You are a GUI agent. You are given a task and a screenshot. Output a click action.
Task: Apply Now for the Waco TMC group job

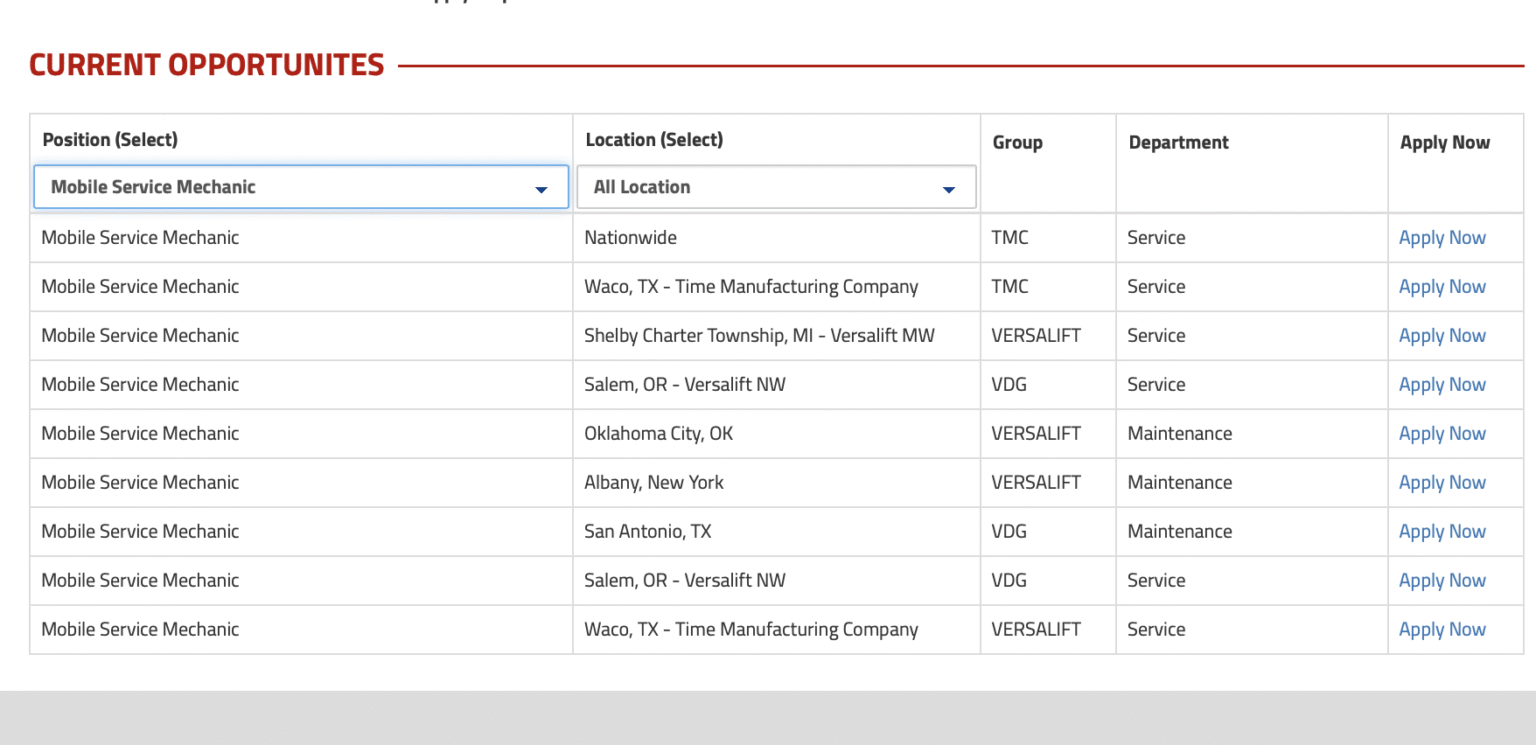(1441, 287)
